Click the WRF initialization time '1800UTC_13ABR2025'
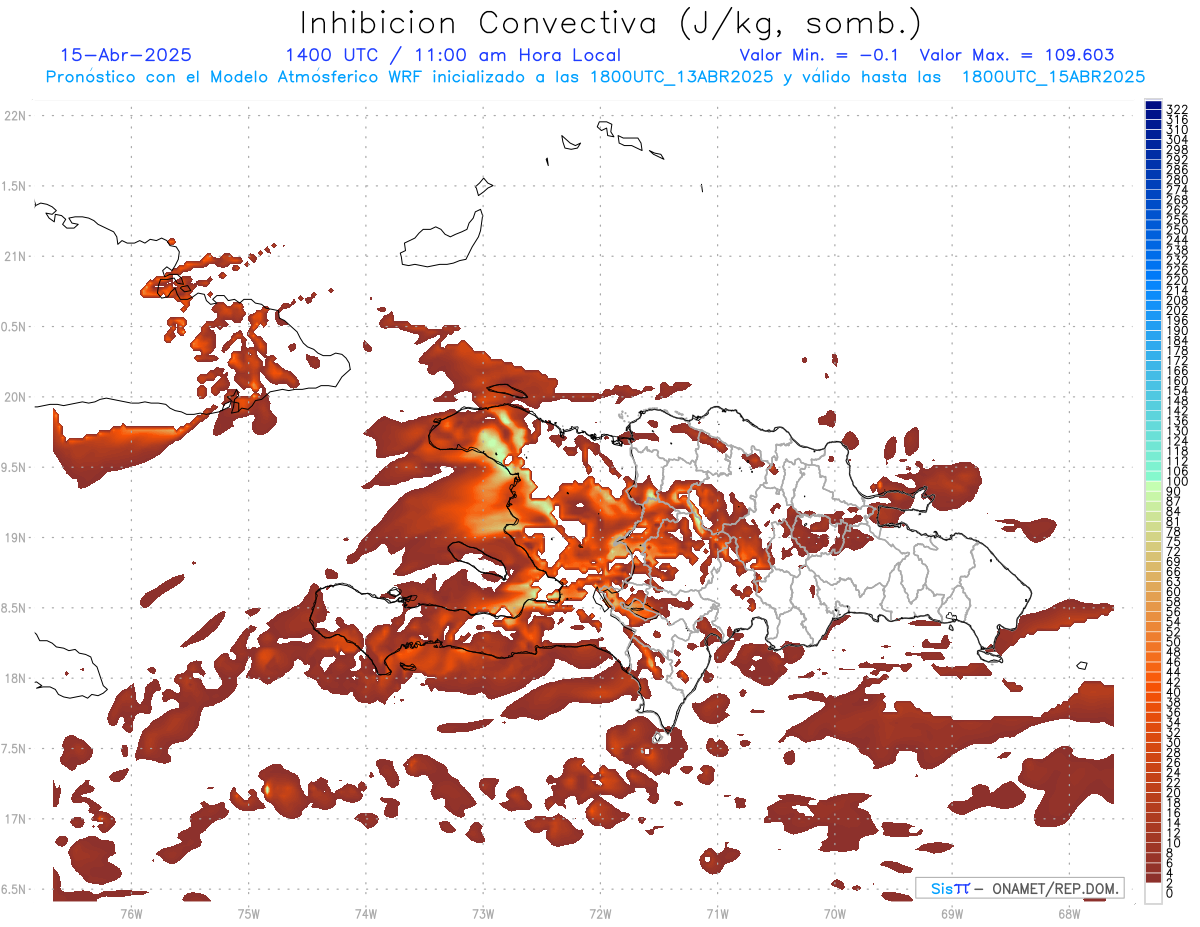 [x=681, y=77]
